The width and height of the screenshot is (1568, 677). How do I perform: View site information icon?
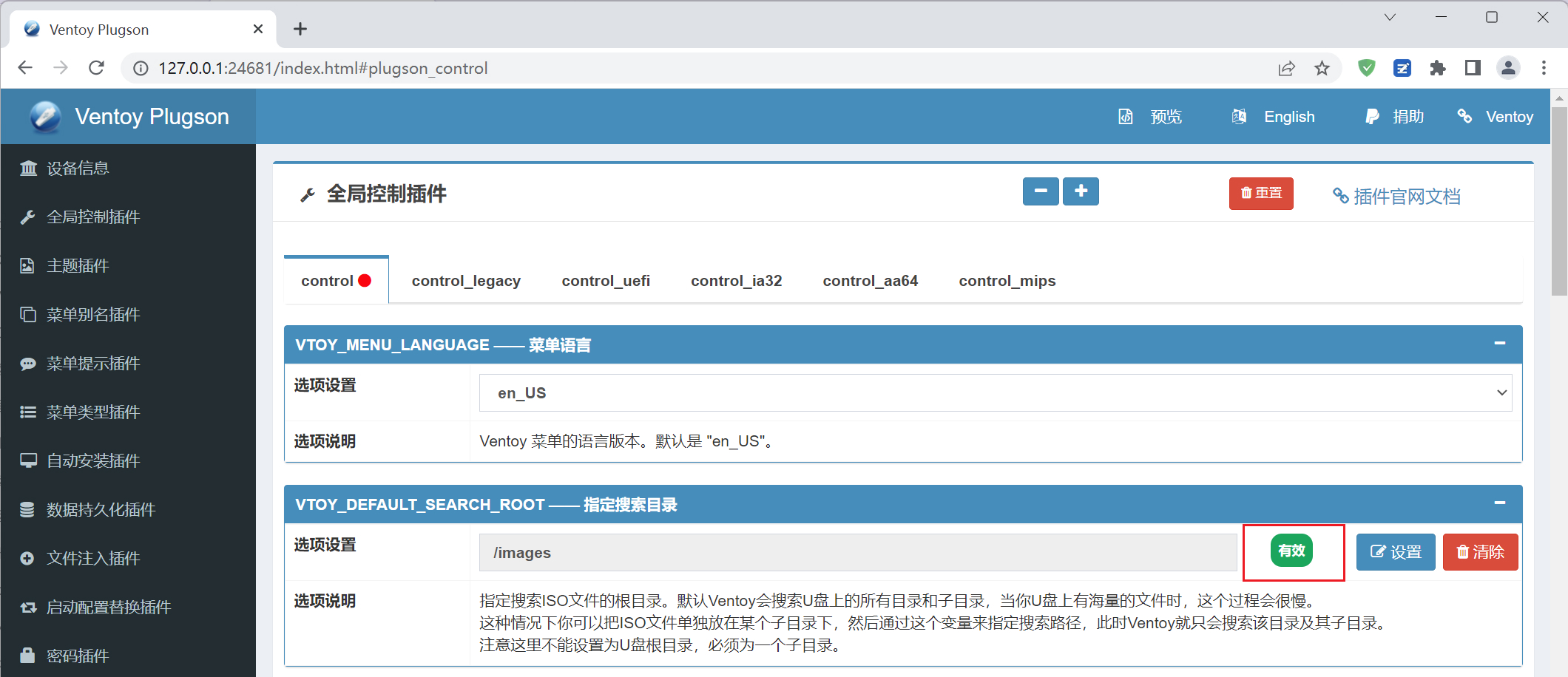141,68
